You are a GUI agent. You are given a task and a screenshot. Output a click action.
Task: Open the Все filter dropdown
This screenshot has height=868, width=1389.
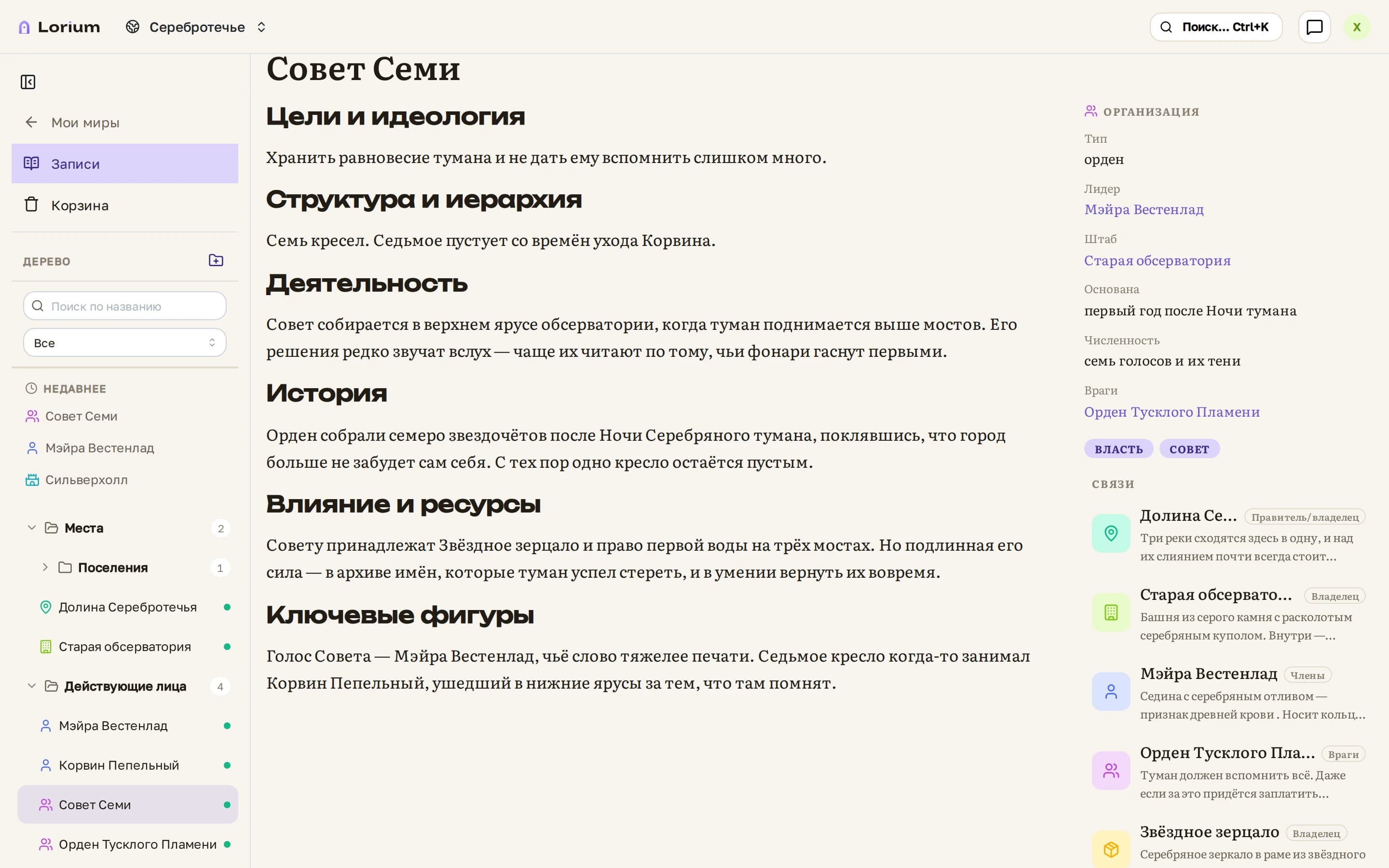pyautogui.click(x=124, y=343)
